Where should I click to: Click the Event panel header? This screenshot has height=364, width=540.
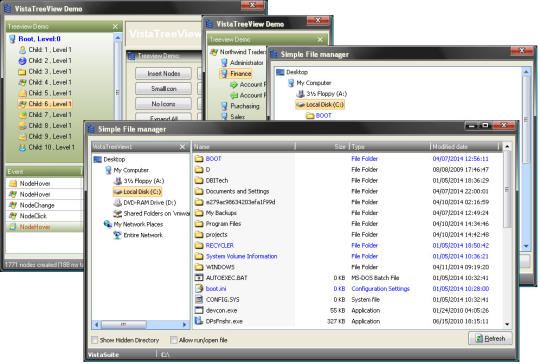click(44, 171)
